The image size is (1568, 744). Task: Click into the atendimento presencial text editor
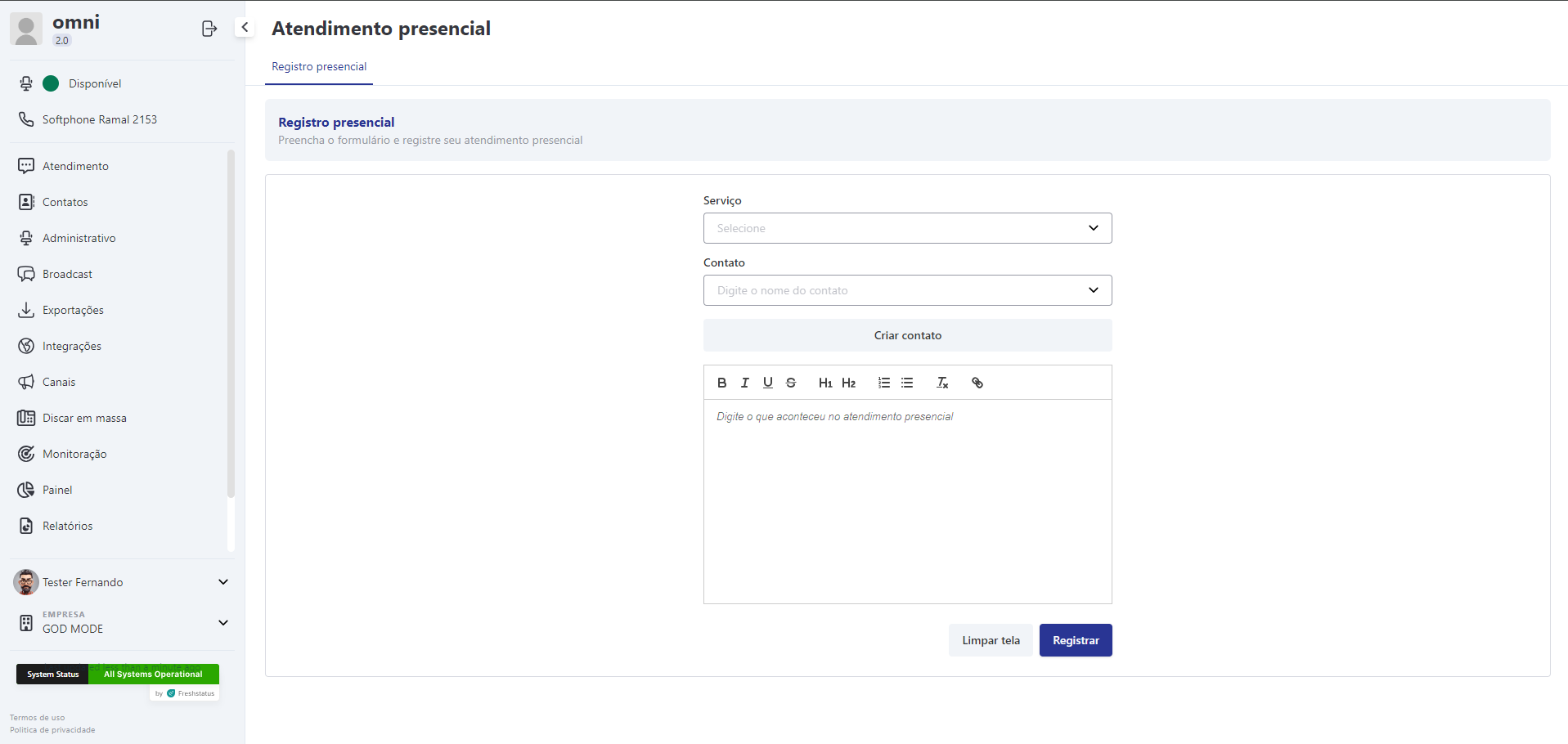pyautogui.click(x=907, y=501)
